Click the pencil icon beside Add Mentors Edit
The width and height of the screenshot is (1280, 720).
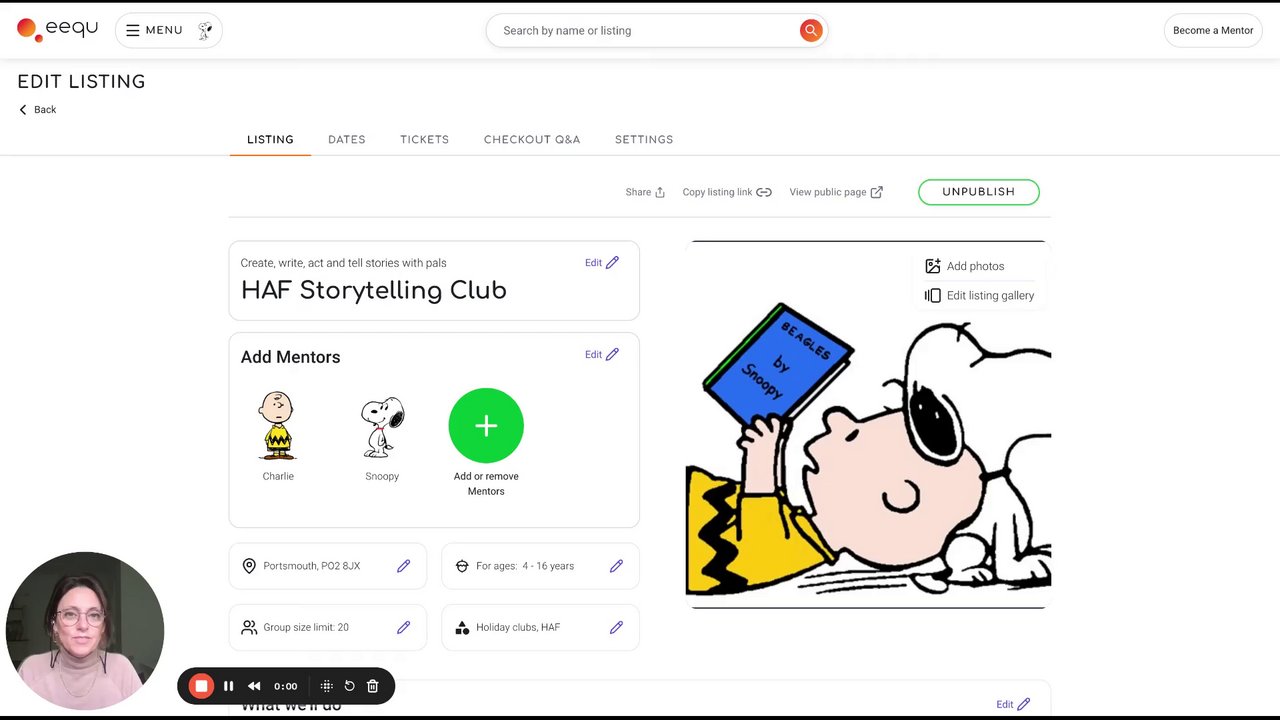pos(612,354)
